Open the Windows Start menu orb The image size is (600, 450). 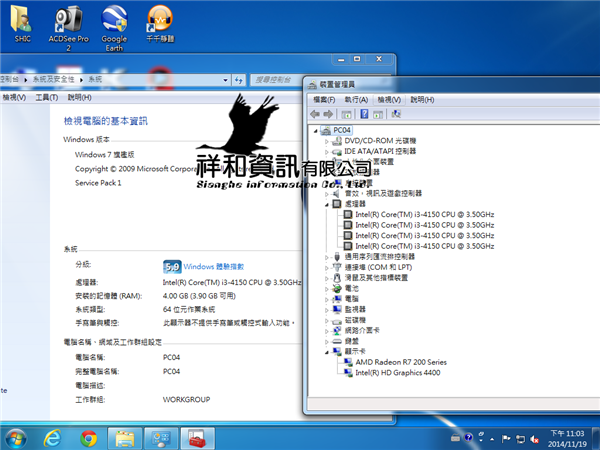coord(16,439)
